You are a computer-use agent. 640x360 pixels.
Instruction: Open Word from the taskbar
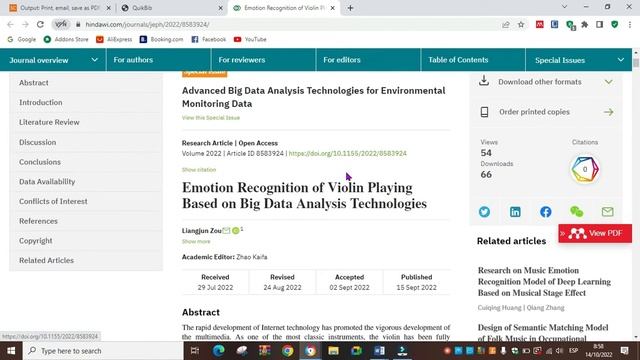379,351
